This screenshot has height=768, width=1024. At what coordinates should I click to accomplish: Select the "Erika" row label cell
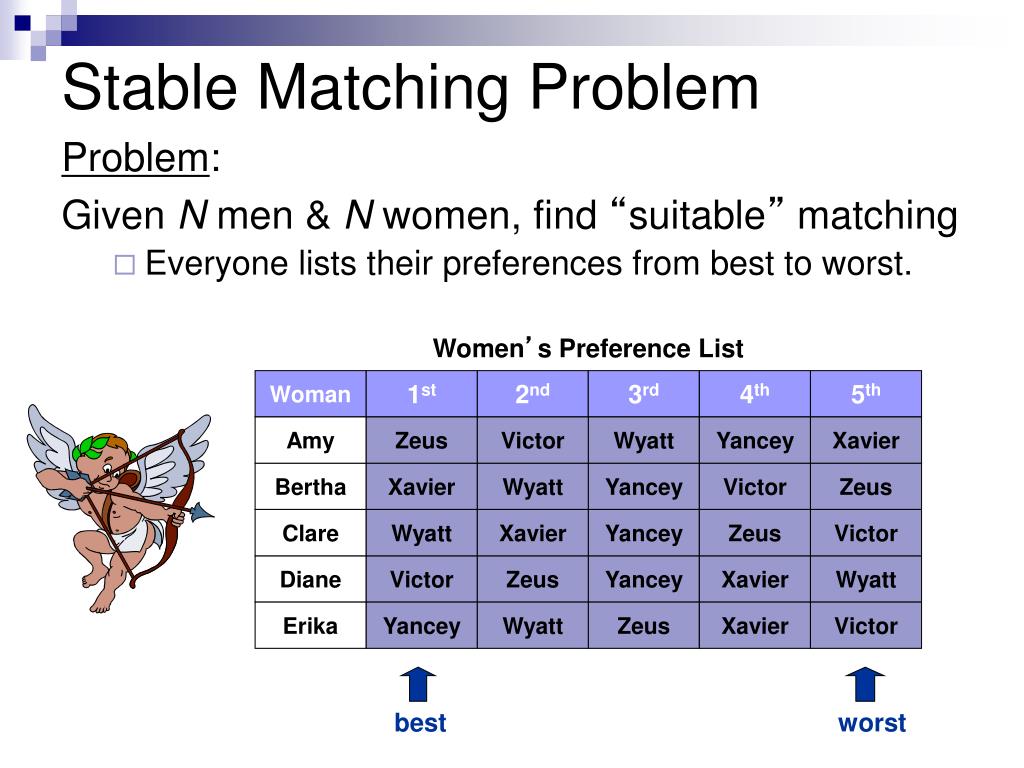pos(310,626)
